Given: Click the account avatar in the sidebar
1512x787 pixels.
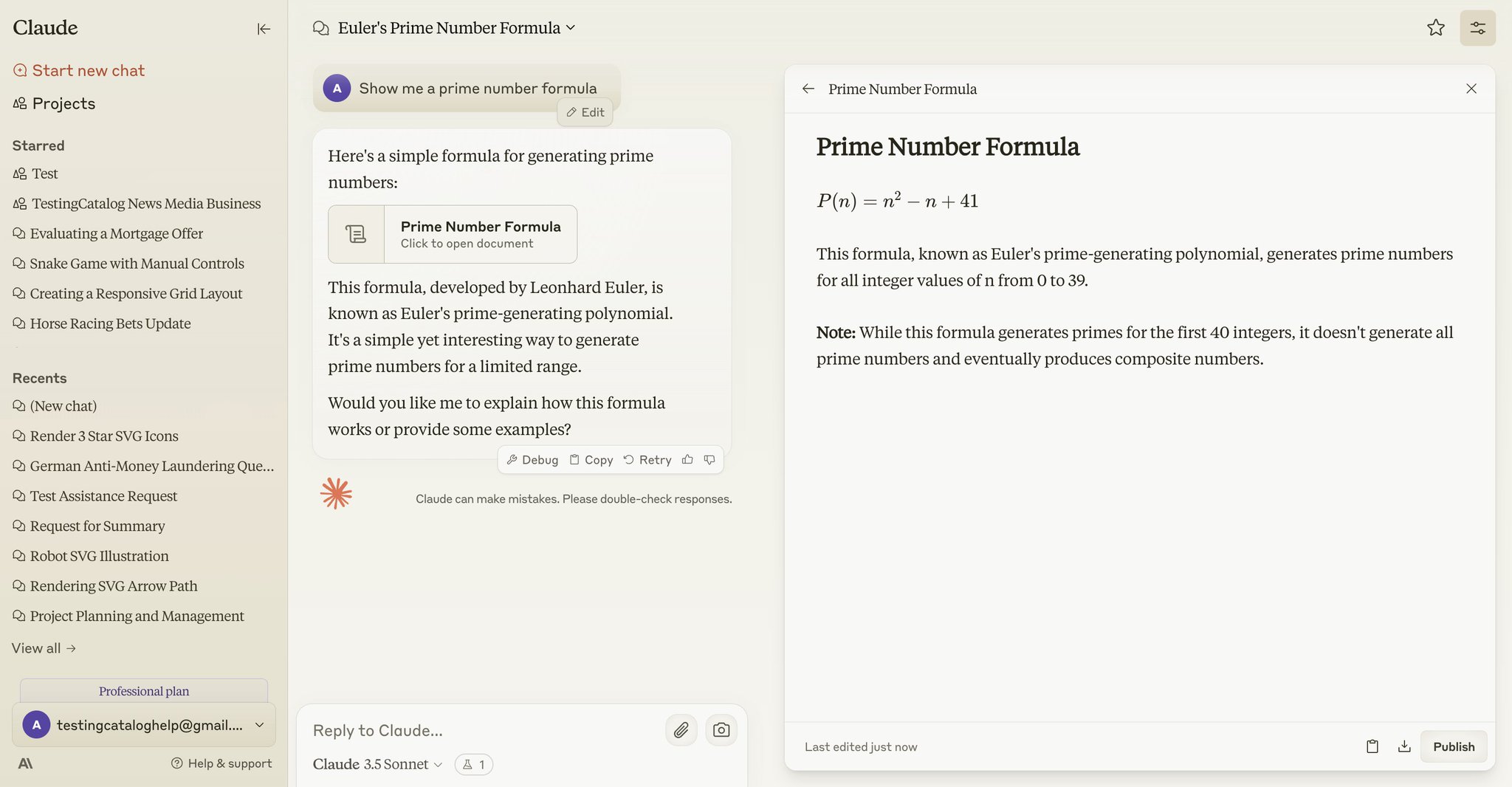Looking at the screenshot, I should click(36, 725).
